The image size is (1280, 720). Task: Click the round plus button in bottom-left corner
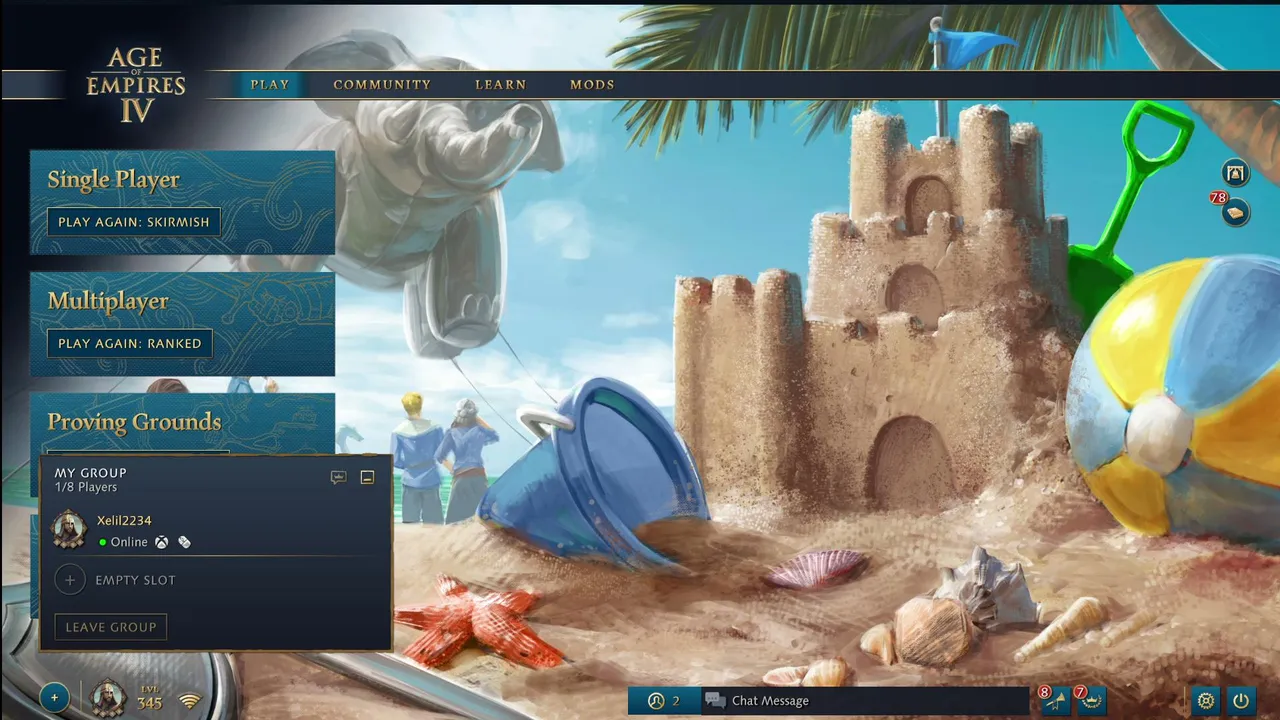[54, 697]
